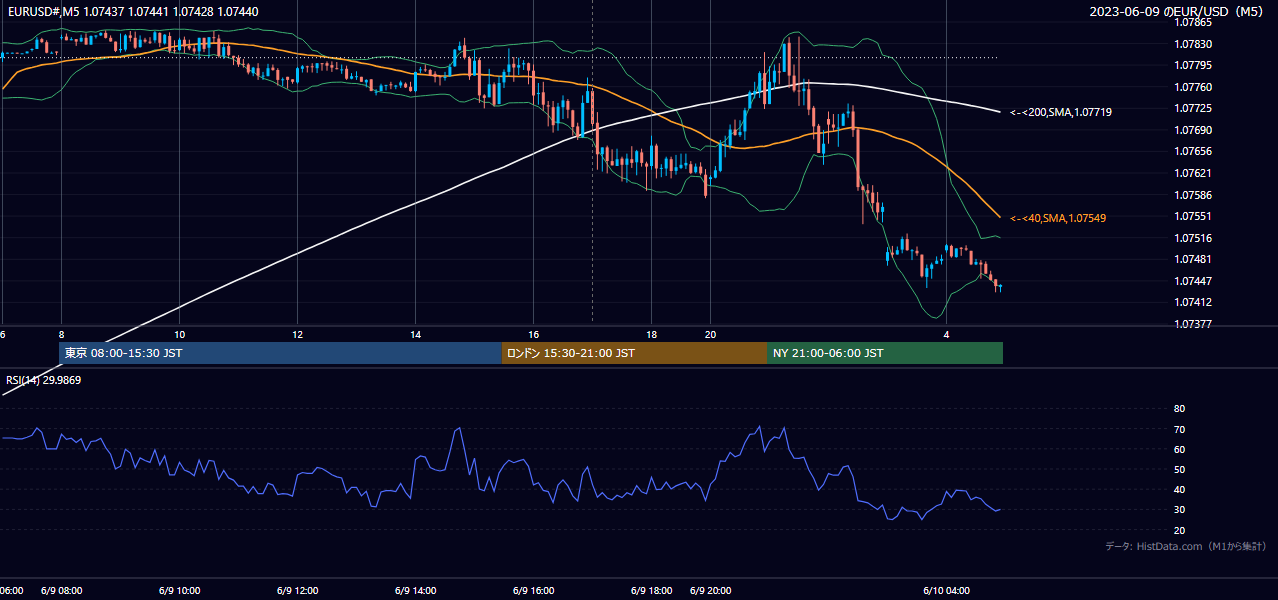Screen dimensions: 1278x600
Task: Click hour label 4 under the price chart
Action: (x=946, y=334)
